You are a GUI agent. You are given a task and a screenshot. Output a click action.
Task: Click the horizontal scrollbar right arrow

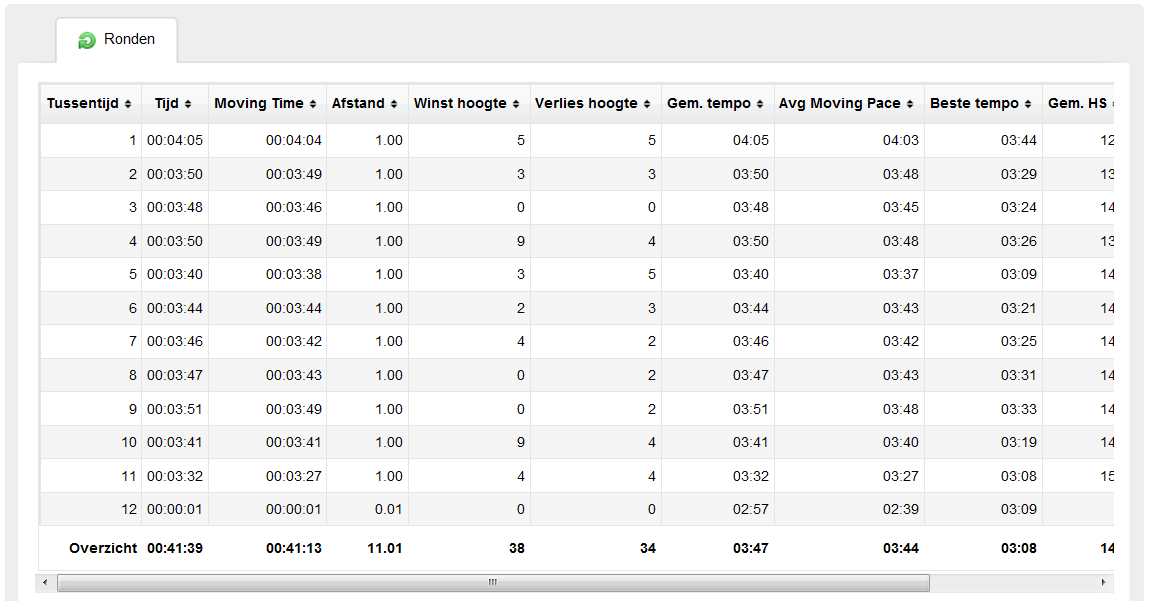(1104, 582)
